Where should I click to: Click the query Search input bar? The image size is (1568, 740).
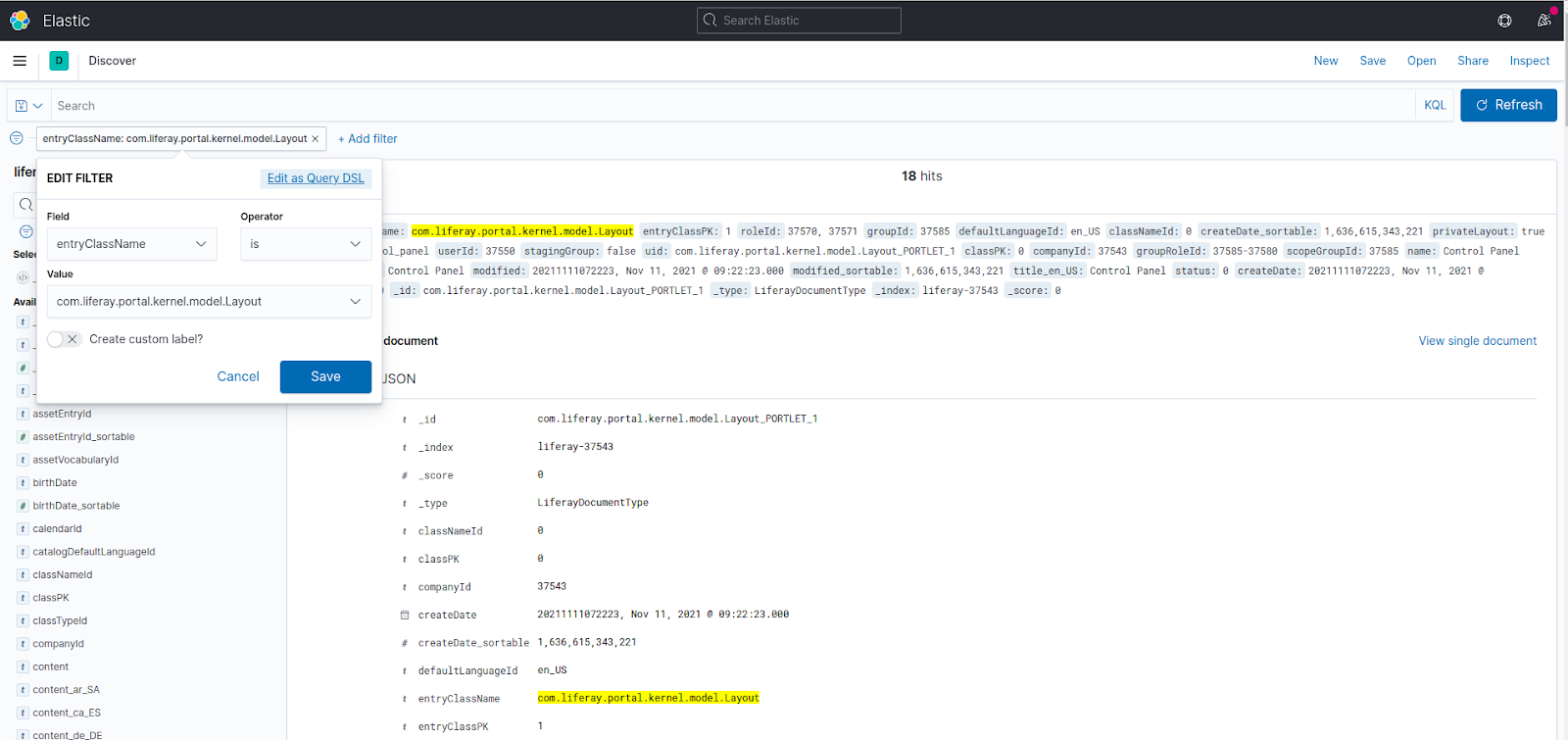(x=733, y=106)
